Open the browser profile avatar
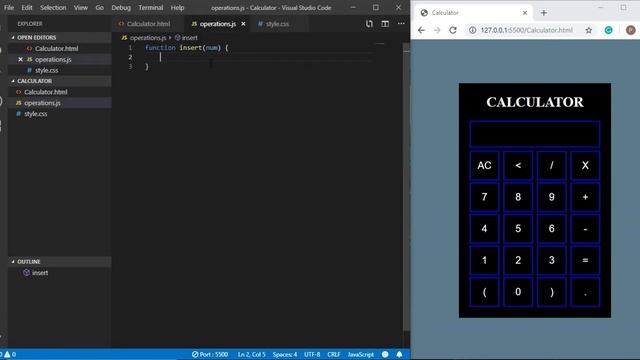Image resolution: width=640 pixels, height=360 pixels. coord(630,30)
